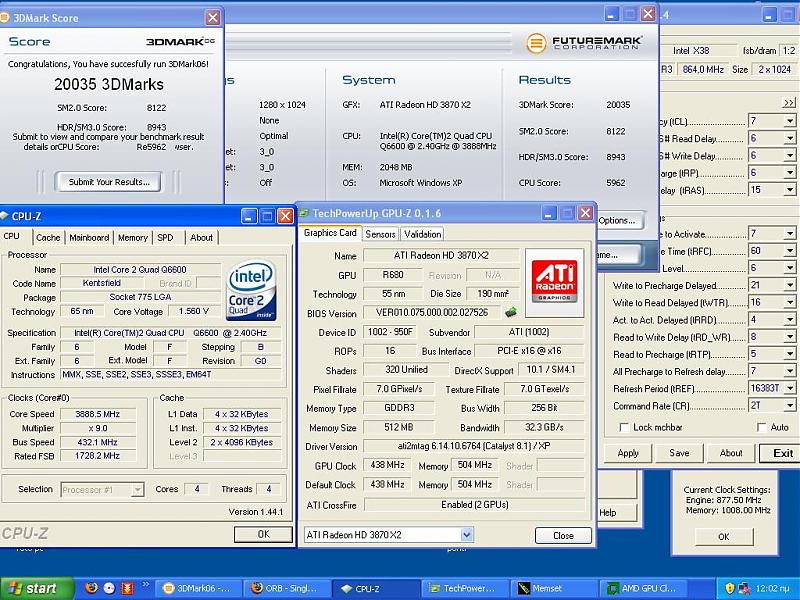800x600 pixels.
Task: Click Close in the GPU-Z window
Action: point(563,535)
